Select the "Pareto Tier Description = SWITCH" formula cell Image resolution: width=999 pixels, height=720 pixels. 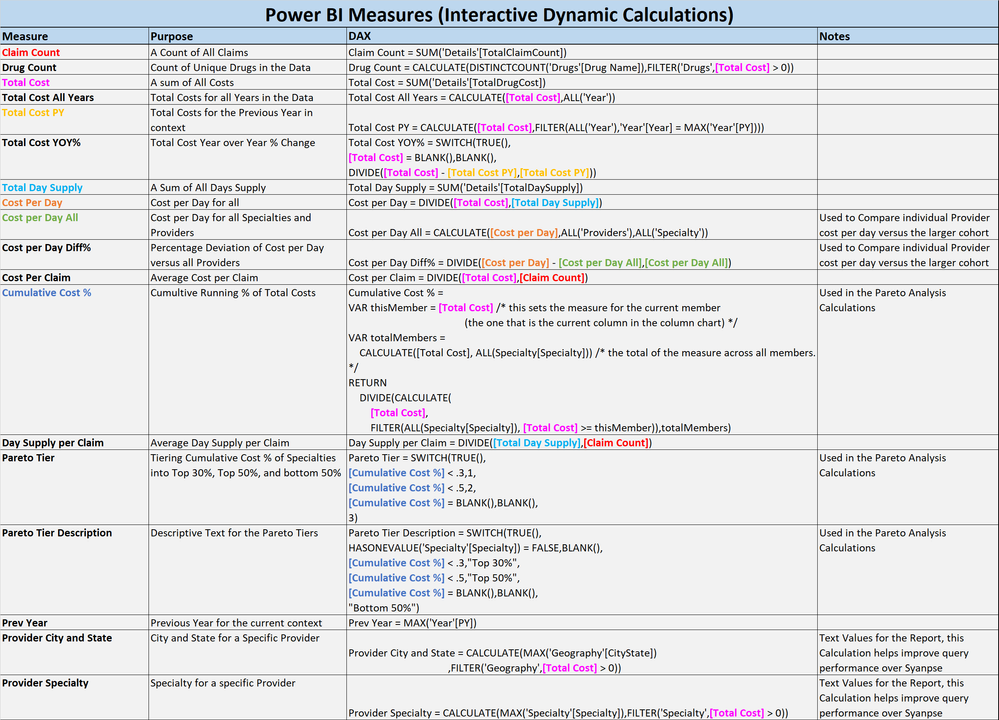[x=582, y=570]
